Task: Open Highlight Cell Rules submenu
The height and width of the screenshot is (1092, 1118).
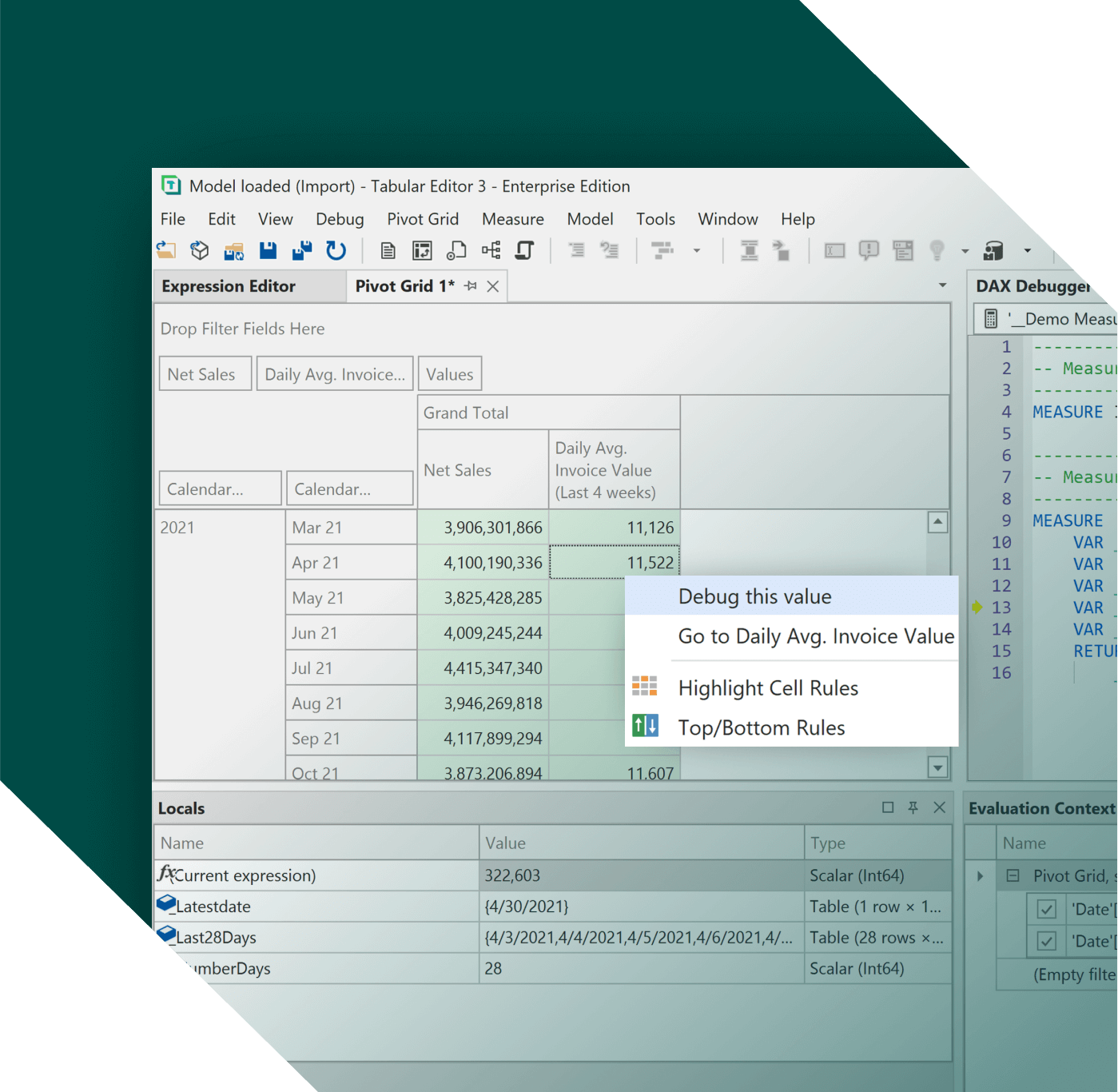Action: click(x=791, y=687)
